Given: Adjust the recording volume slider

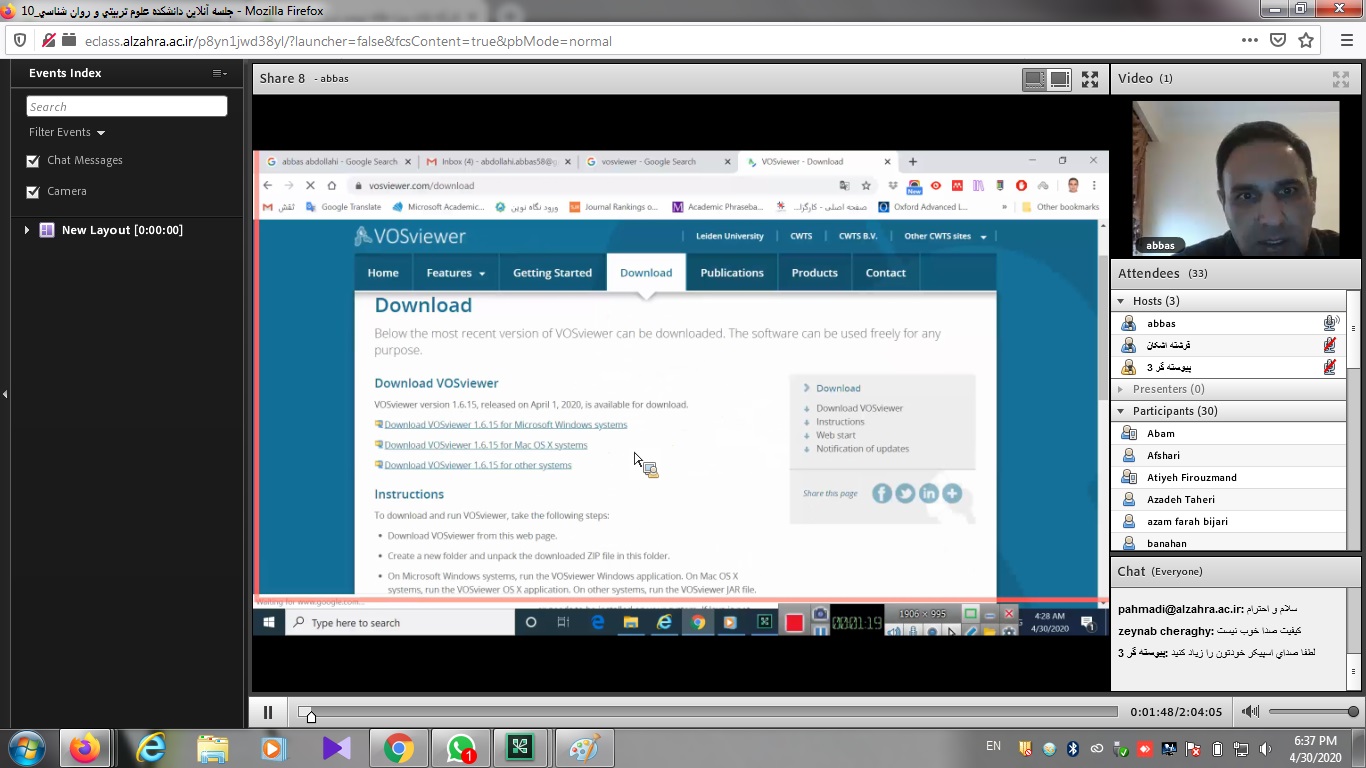Looking at the screenshot, I should [x=1314, y=712].
